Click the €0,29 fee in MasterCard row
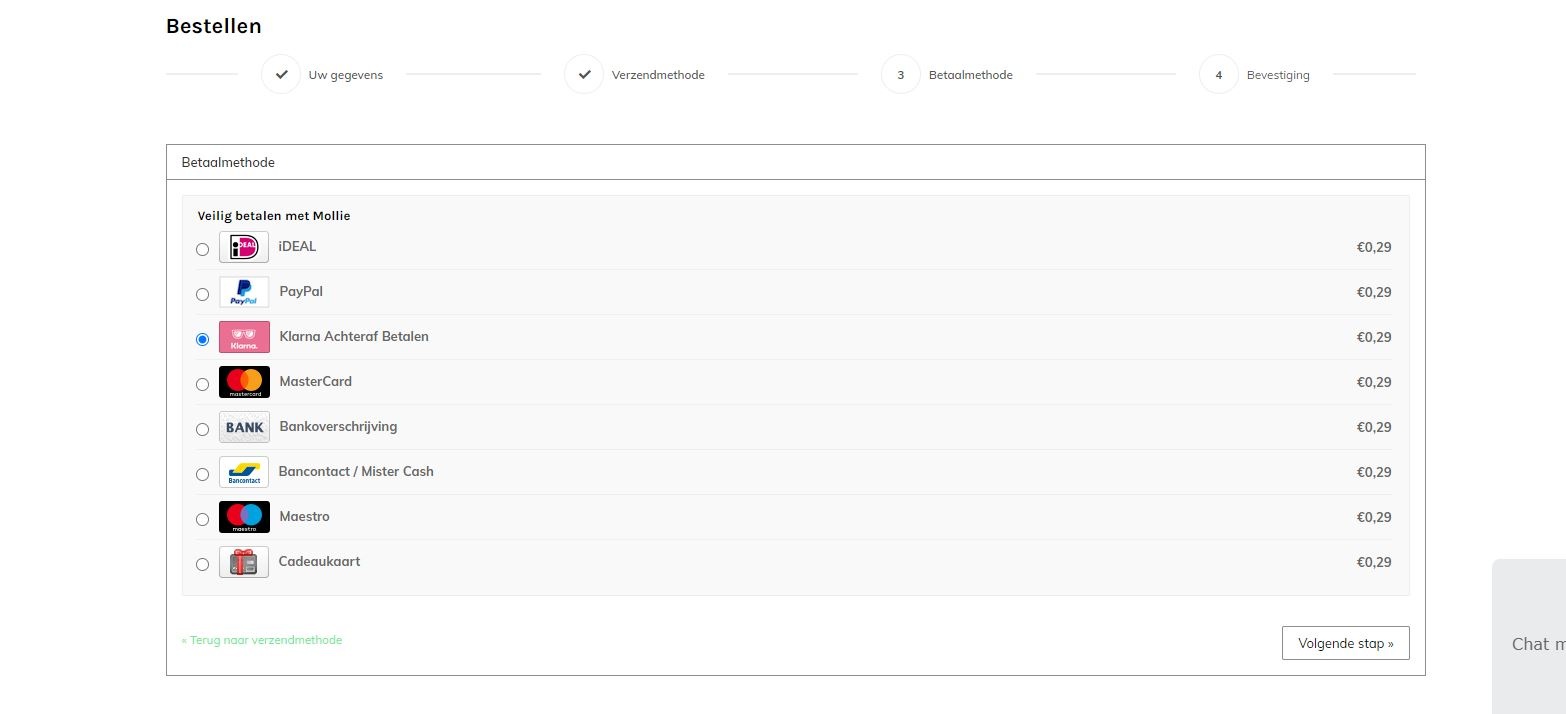The height and width of the screenshot is (714, 1566). (1374, 382)
